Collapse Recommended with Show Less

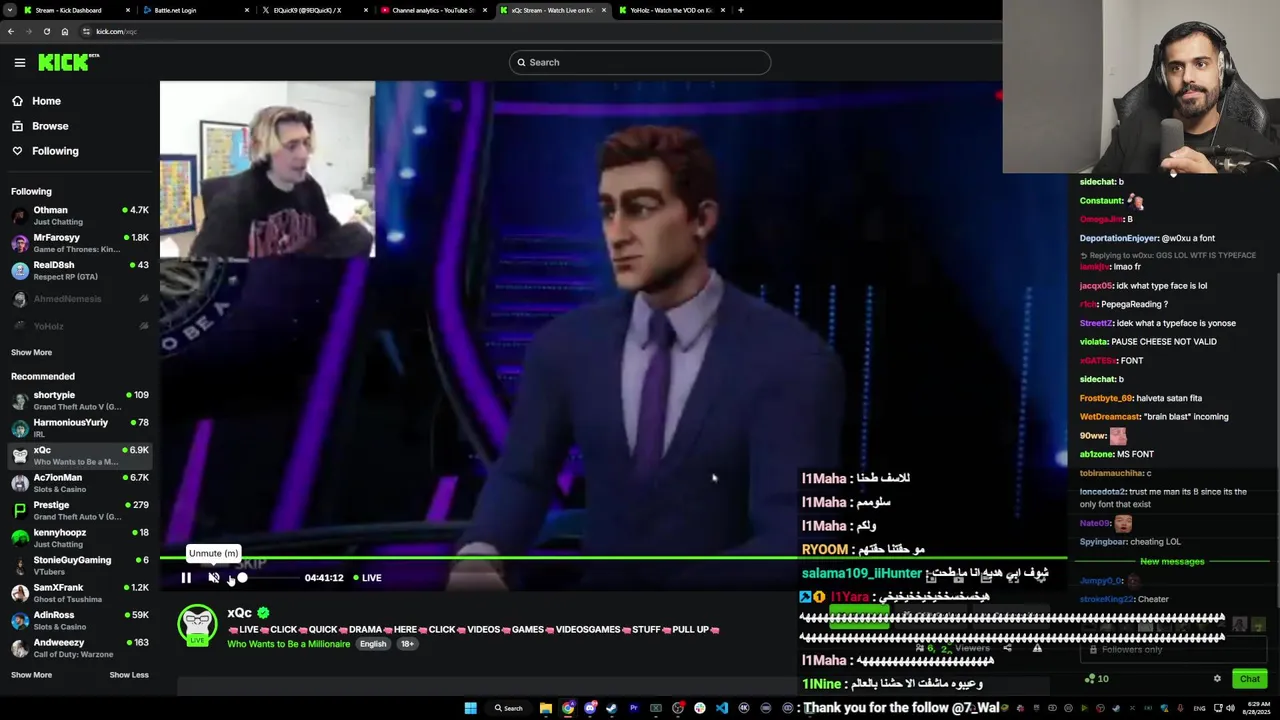[129, 675]
